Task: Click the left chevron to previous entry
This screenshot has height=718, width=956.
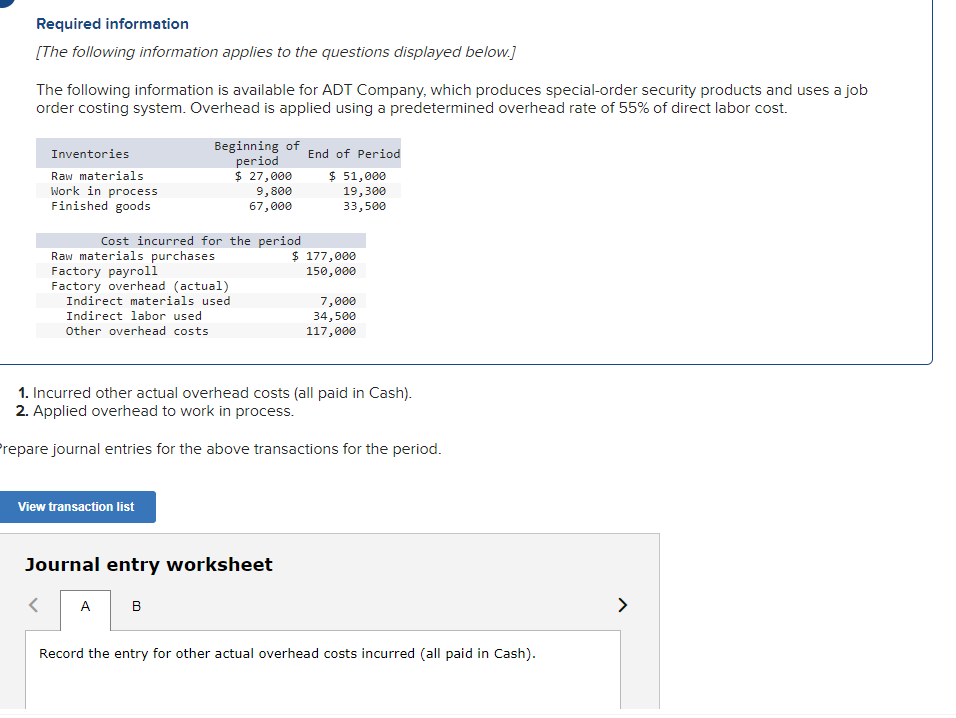Action: click(x=31, y=605)
